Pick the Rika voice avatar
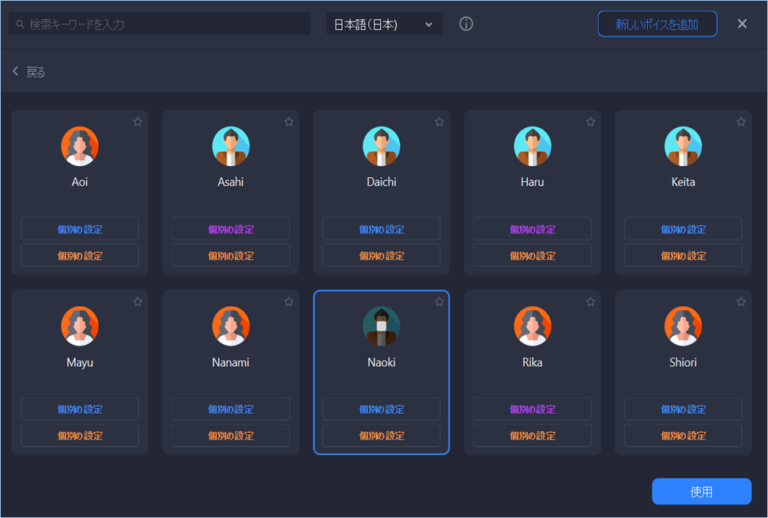Screen dimensions: 768x518 [x=532, y=326]
